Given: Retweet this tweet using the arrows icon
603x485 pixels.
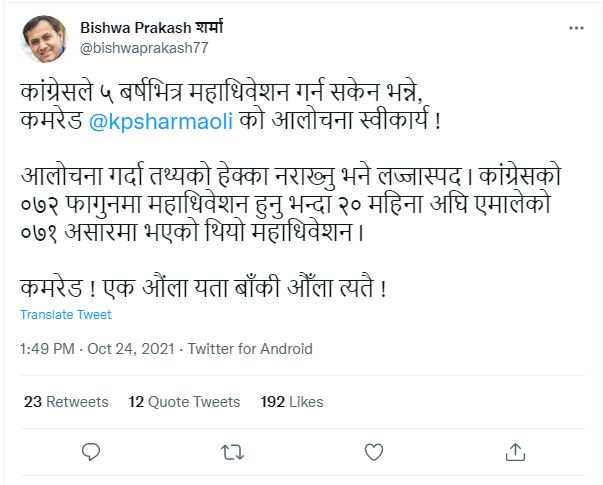Looking at the screenshot, I should (230, 451).
